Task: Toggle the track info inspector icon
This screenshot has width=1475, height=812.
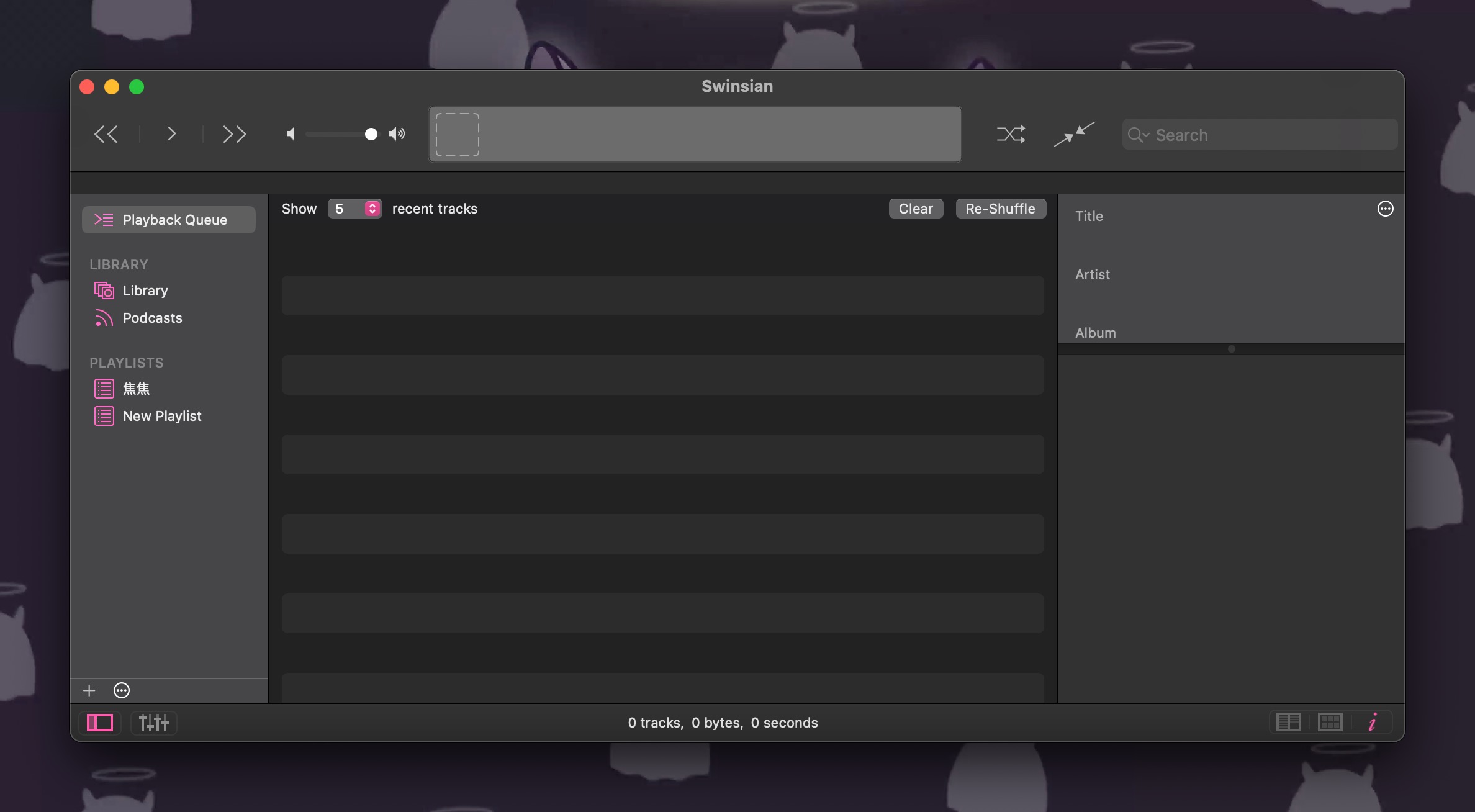Action: [x=1373, y=722]
